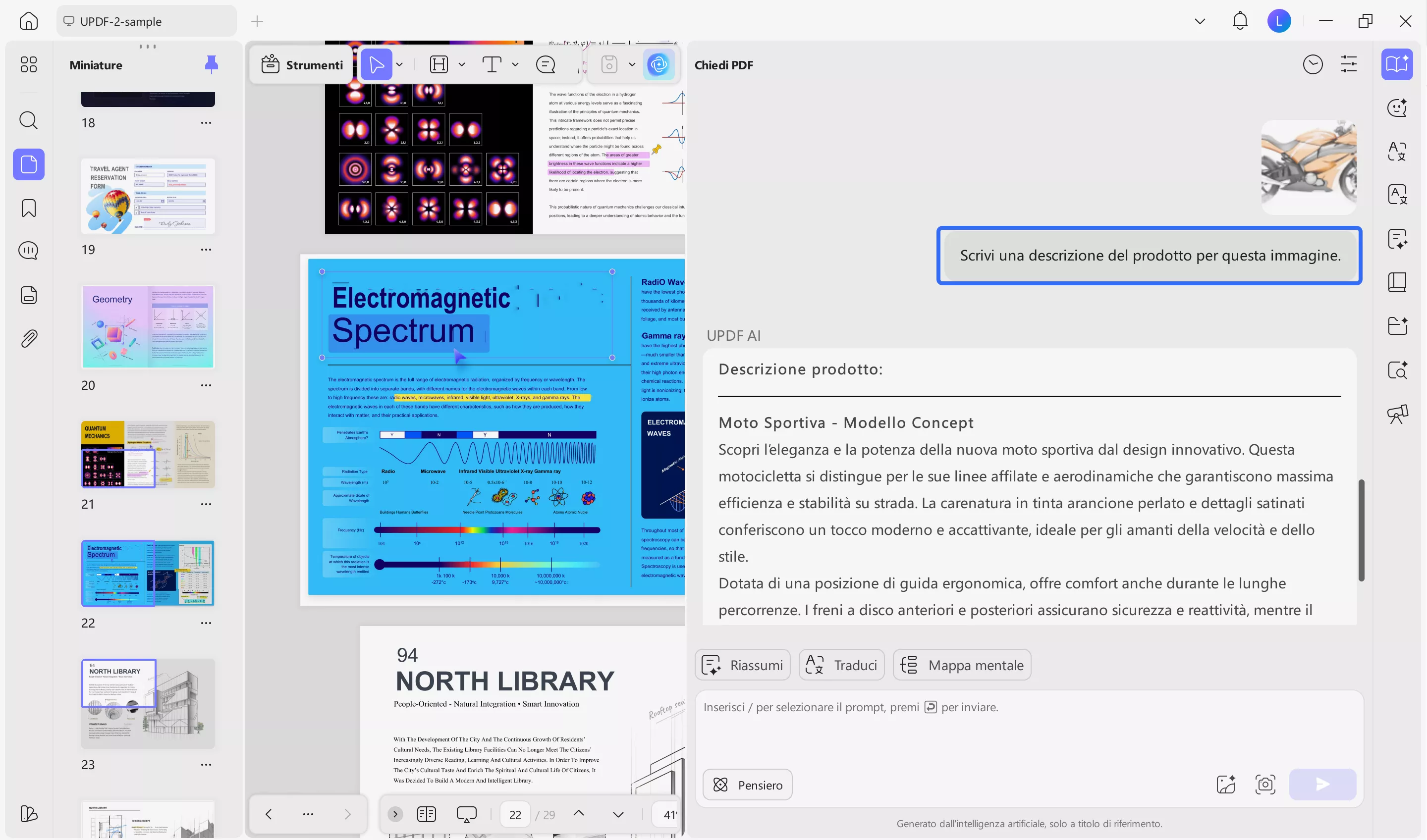The height and width of the screenshot is (840, 1427).
Task: Click the Mappa mentale button
Action: point(962,665)
